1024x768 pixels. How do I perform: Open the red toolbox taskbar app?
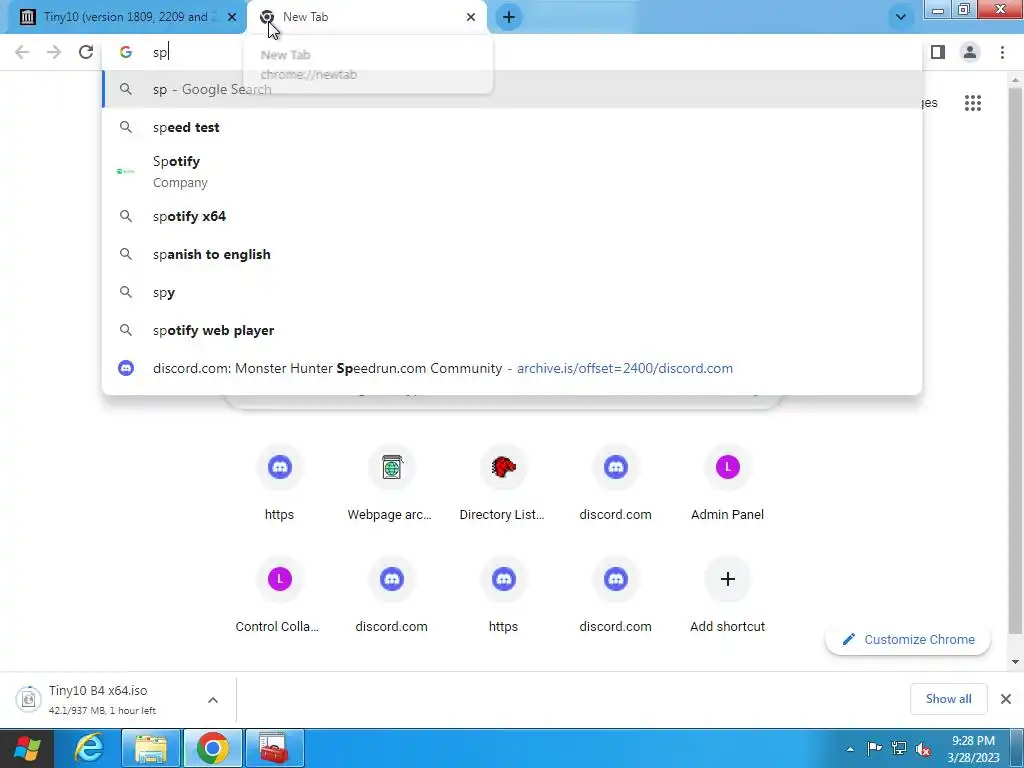pyautogui.click(x=275, y=748)
